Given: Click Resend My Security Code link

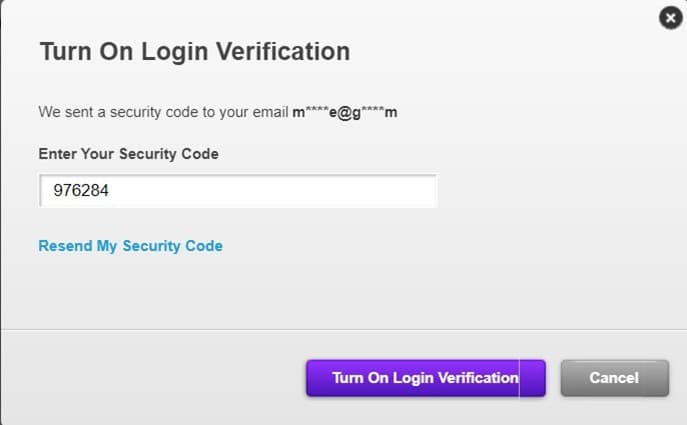Looking at the screenshot, I should pyautogui.click(x=130, y=246).
